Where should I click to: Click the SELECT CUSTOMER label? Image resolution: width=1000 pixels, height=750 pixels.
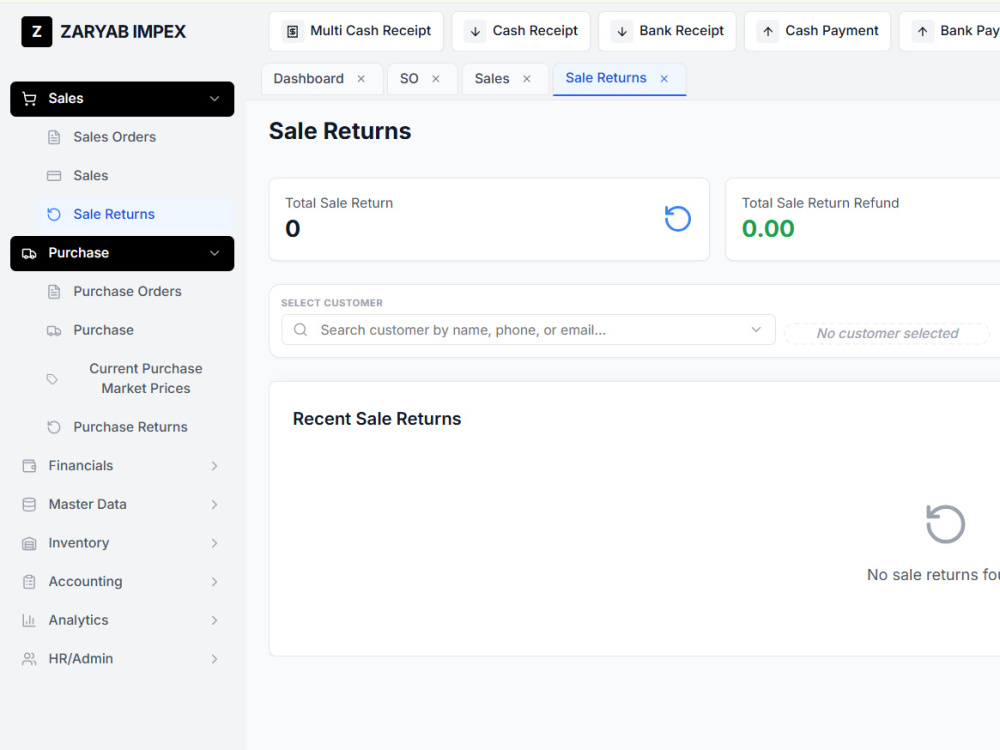point(332,303)
